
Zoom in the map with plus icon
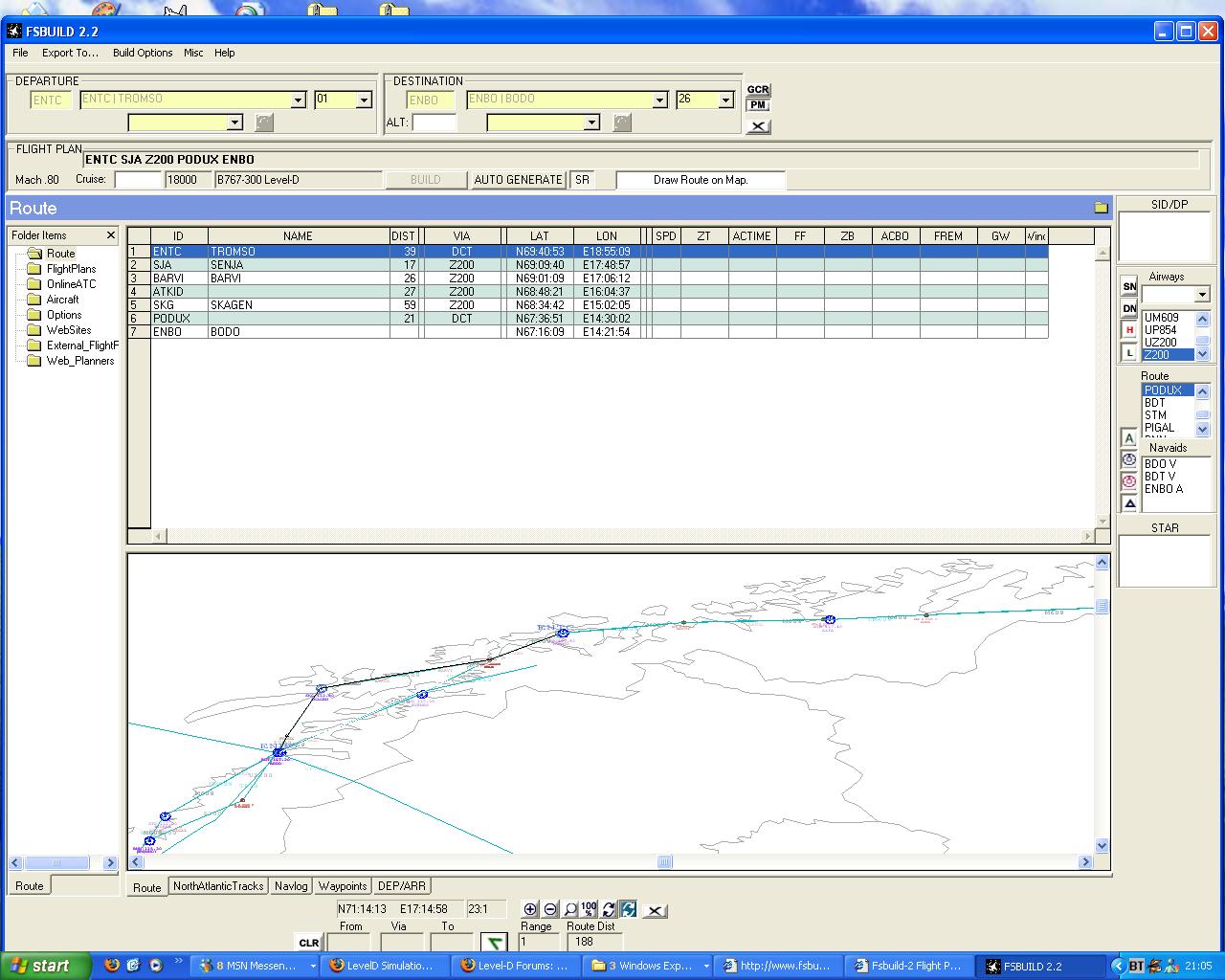click(531, 909)
